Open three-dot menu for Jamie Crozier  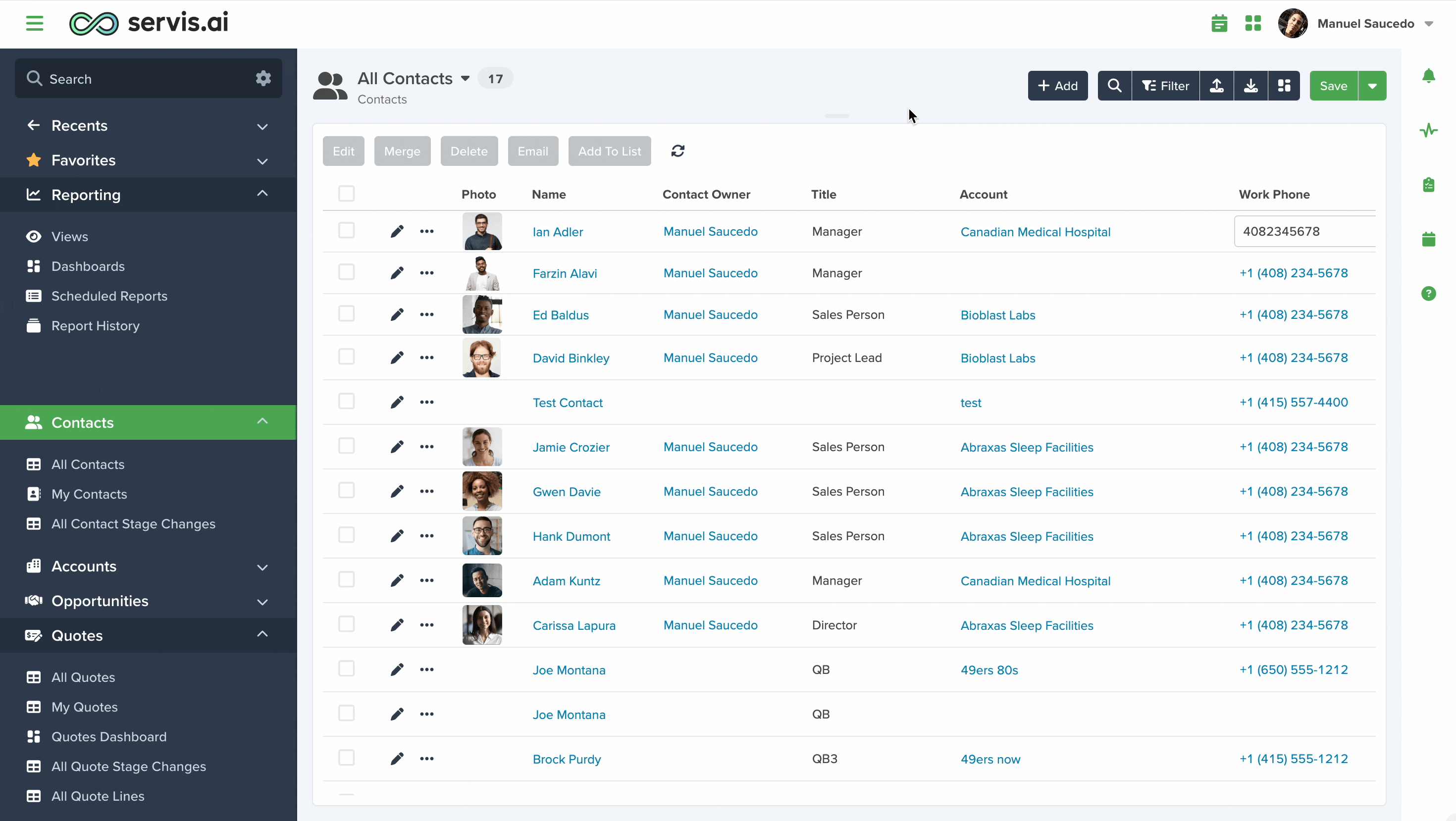[427, 447]
